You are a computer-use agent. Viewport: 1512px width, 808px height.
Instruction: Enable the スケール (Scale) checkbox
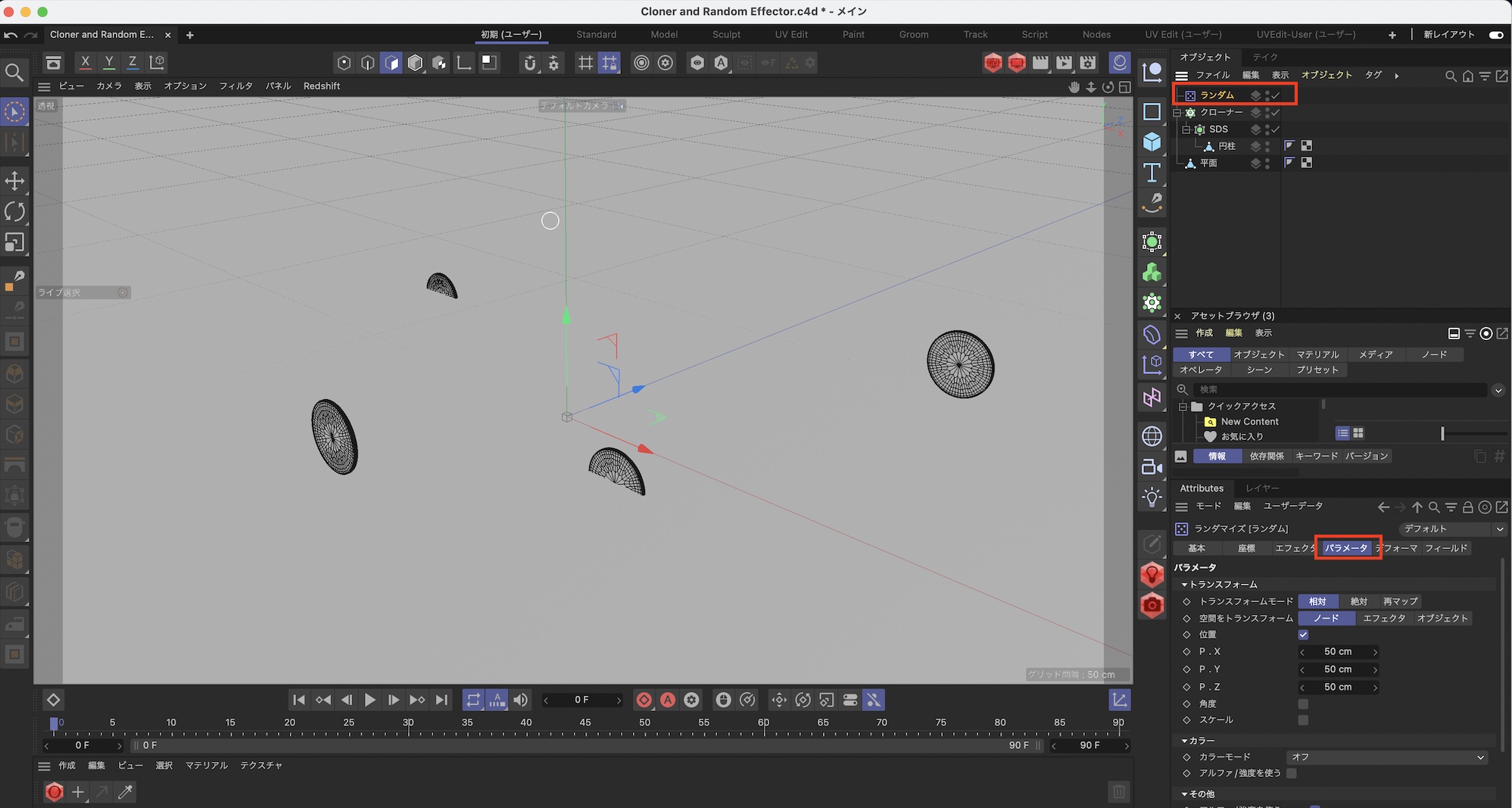1303,720
